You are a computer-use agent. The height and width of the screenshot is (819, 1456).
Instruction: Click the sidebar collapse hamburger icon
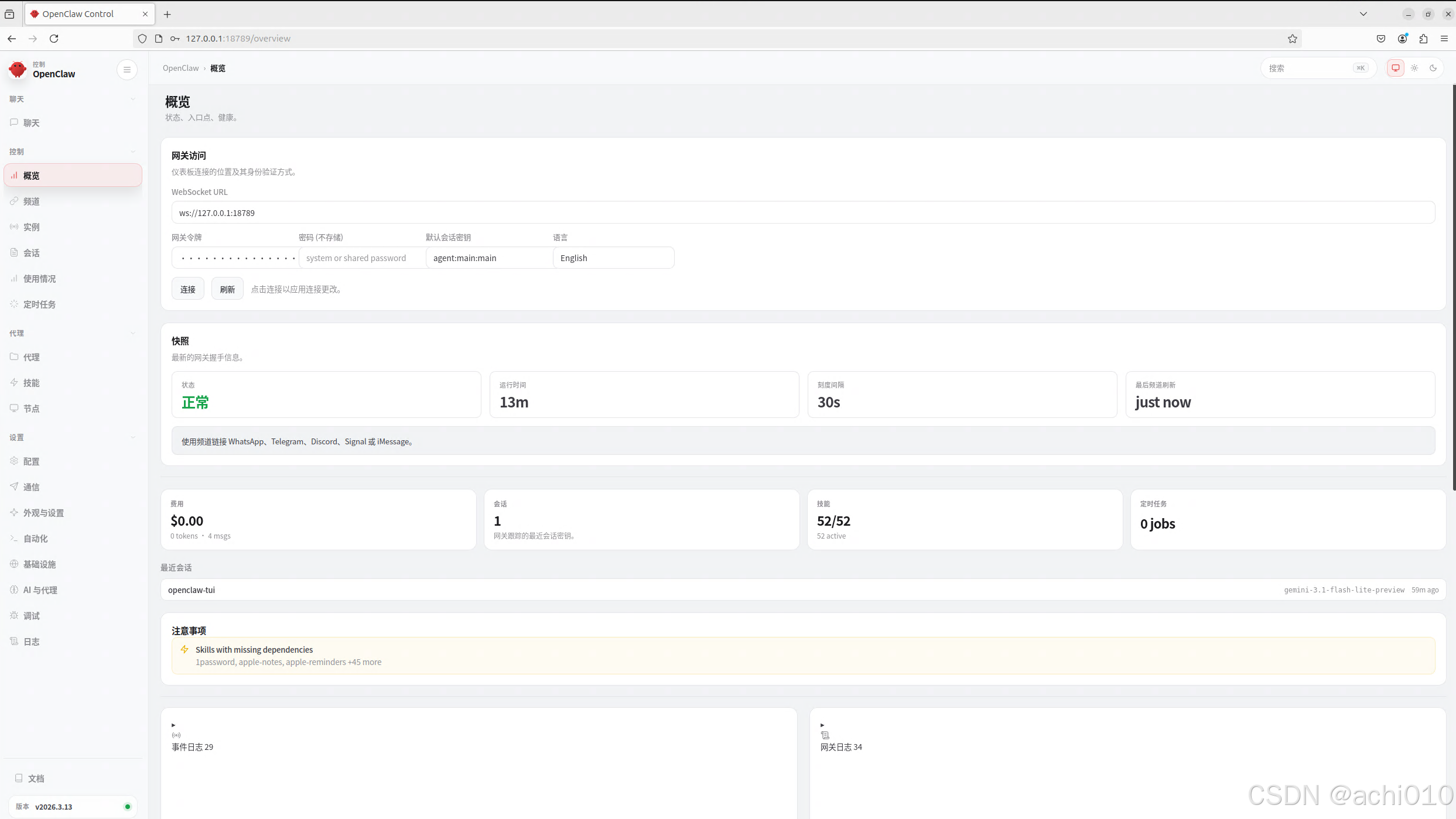point(127,70)
